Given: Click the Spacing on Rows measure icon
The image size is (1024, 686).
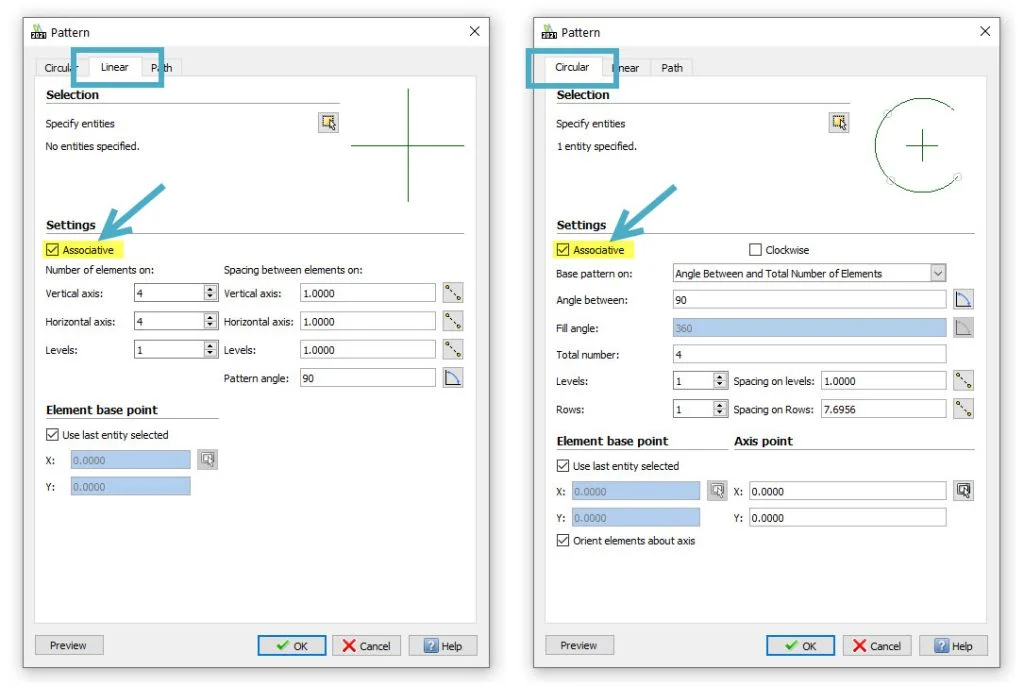Looking at the screenshot, I should 963,409.
